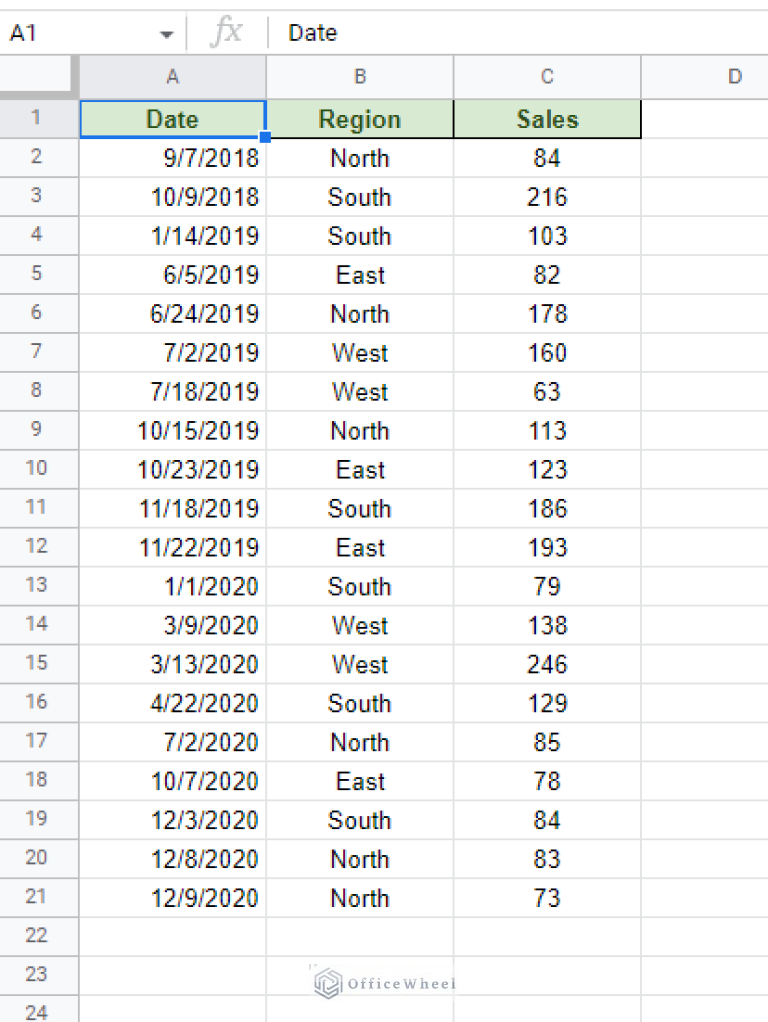The height and width of the screenshot is (1022, 768).
Task: Select the cell with sales value 216
Action: (x=547, y=197)
